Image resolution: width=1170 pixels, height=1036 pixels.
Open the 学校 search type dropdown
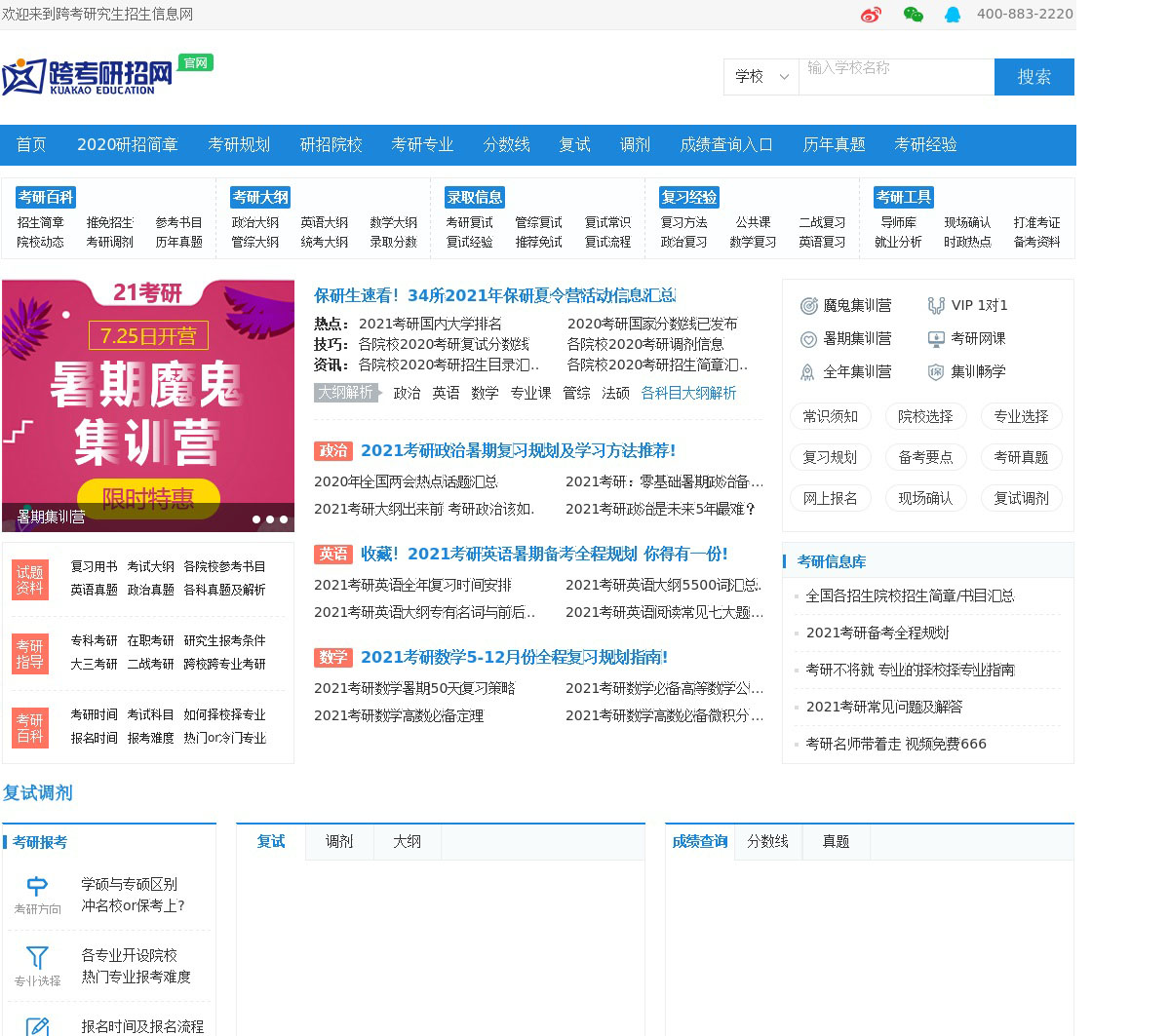(x=760, y=77)
